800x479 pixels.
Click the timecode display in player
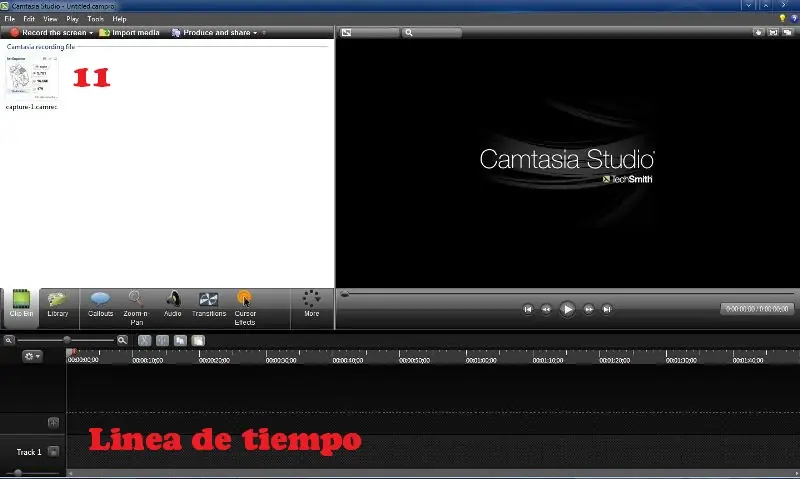tap(757, 309)
